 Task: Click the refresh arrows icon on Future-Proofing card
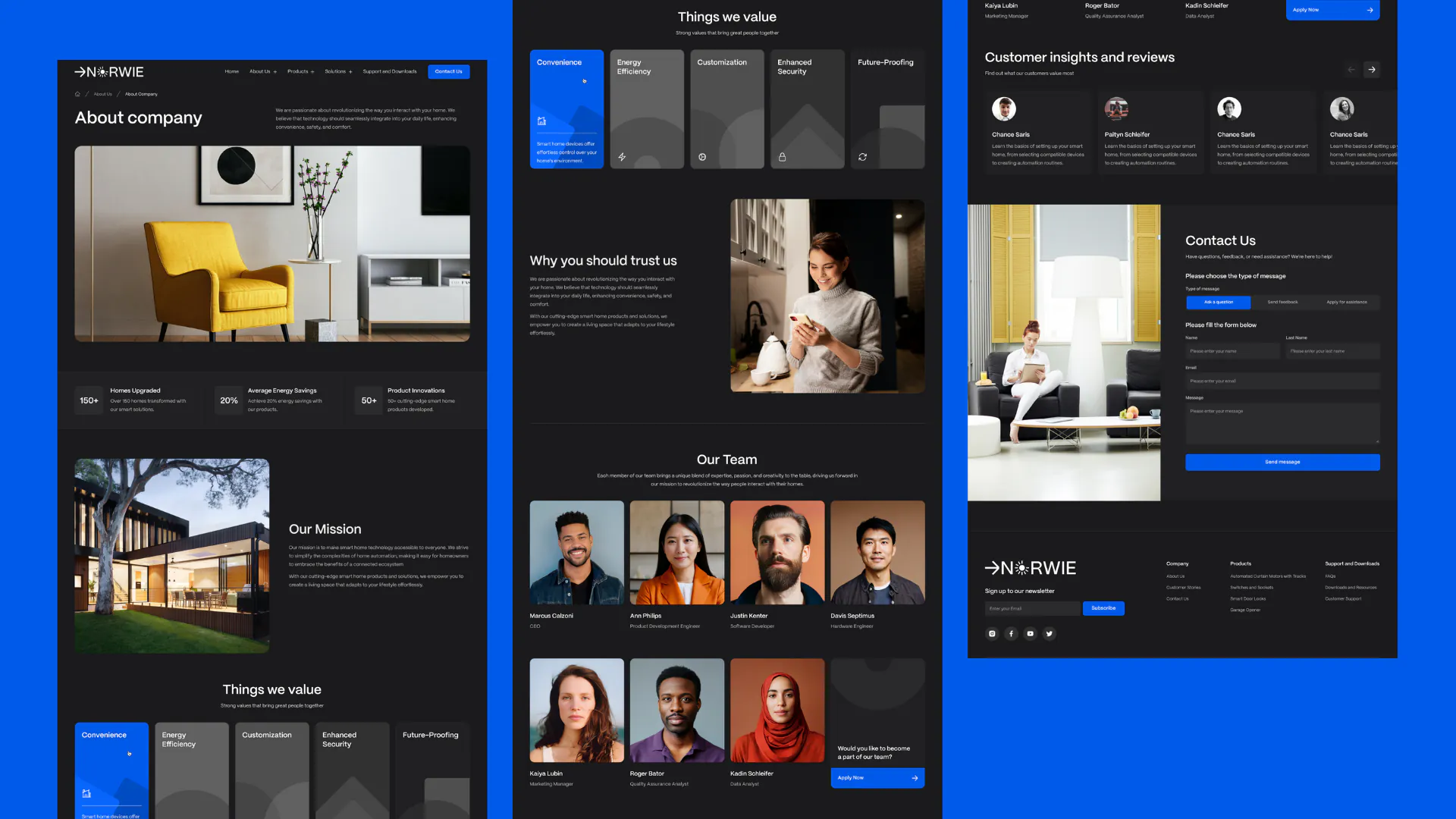pos(862,157)
